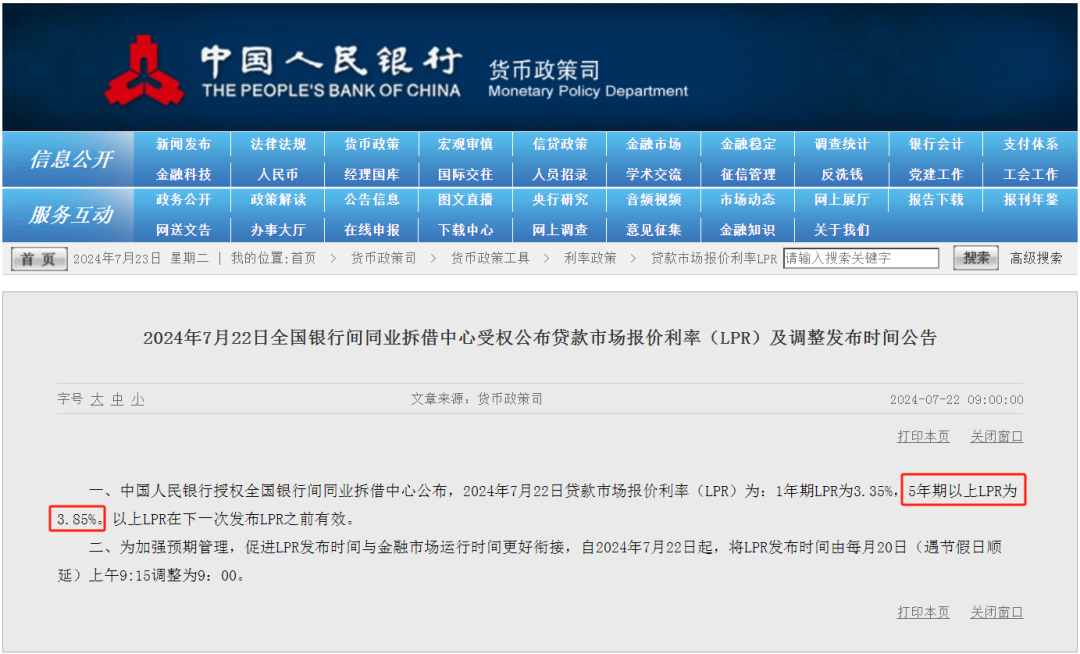Open 党建工作 menu item
This screenshot has height=654, width=1080.
(x=936, y=175)
